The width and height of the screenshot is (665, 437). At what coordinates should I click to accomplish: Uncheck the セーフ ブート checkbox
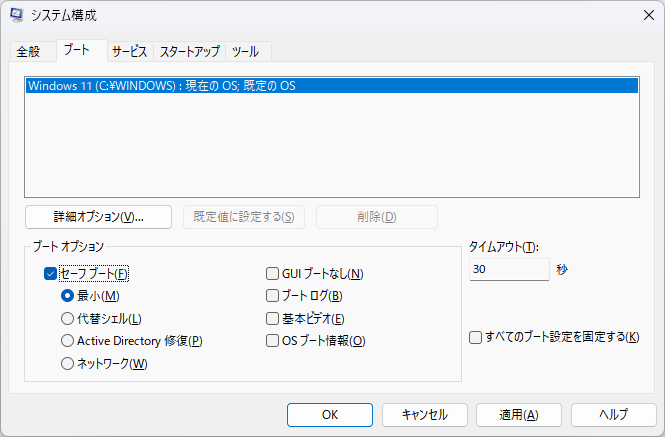(x=51, y=273)
